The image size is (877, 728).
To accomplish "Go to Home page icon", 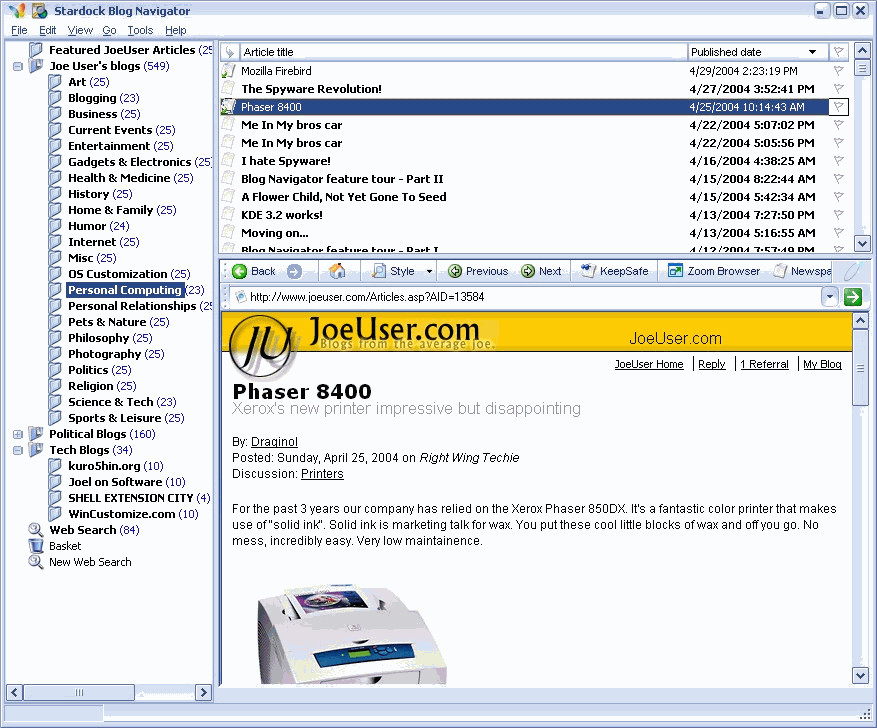I will coord(337,271).
